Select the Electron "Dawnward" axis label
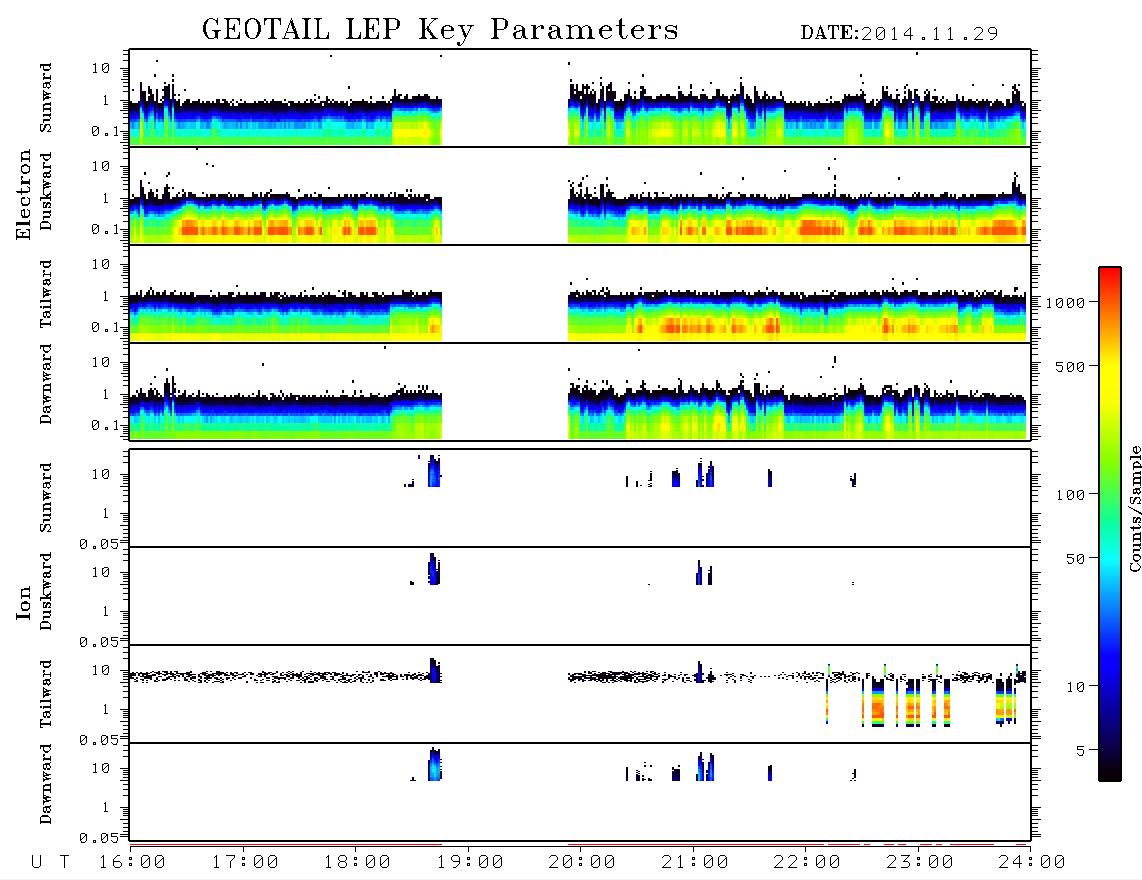Viewport: 1142px width, 880px height. (46, 384)
